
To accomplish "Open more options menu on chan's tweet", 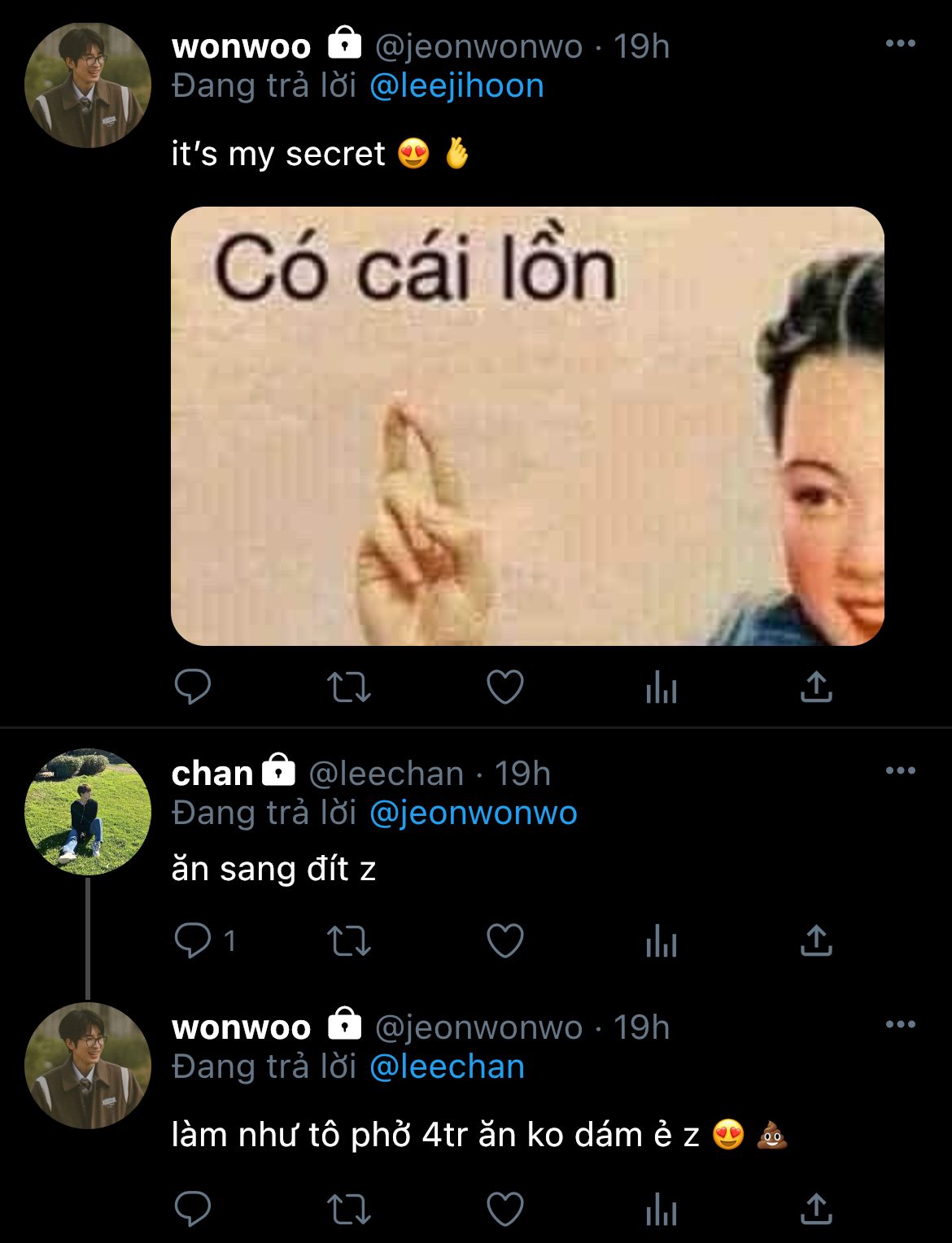I will point(900,770).
